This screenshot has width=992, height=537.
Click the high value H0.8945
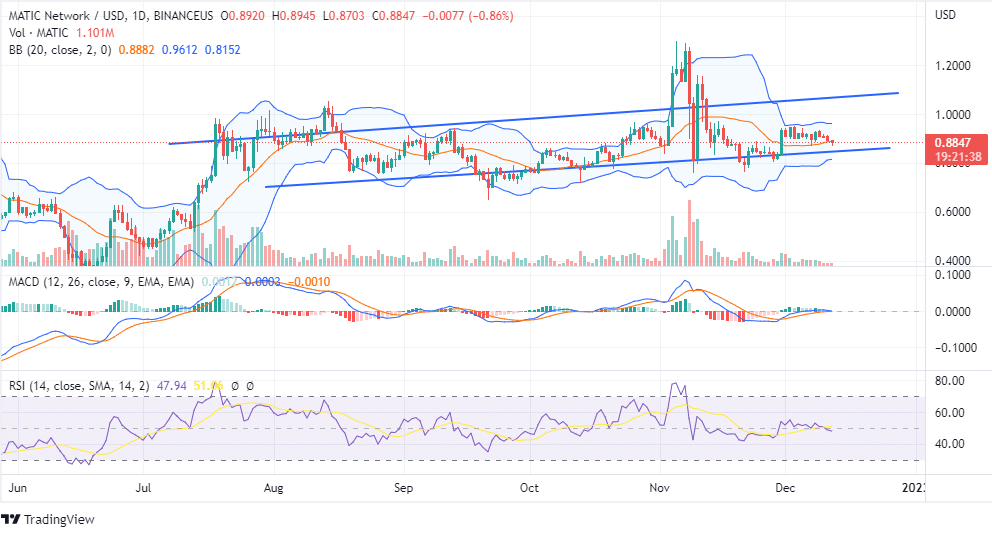(293, 16)
